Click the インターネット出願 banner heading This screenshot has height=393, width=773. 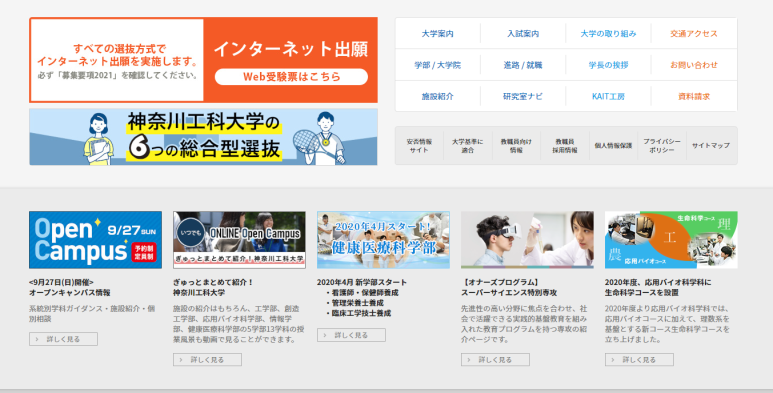291,49
